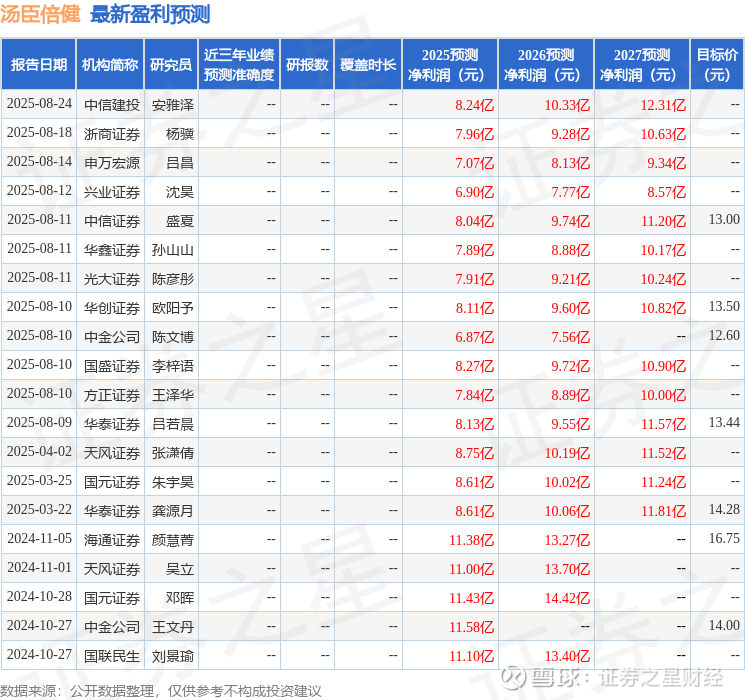Click the 雪球 watermark logo icon
The width and height of the screenshot is (745, 700).
(513, 677)
